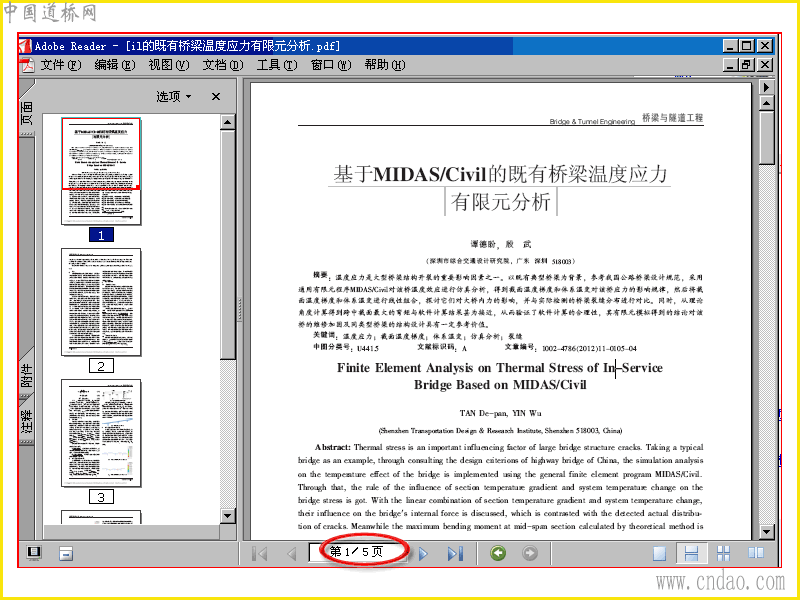
Task: Switch to the 附件 side tab
Action: [x=27, y=375]
